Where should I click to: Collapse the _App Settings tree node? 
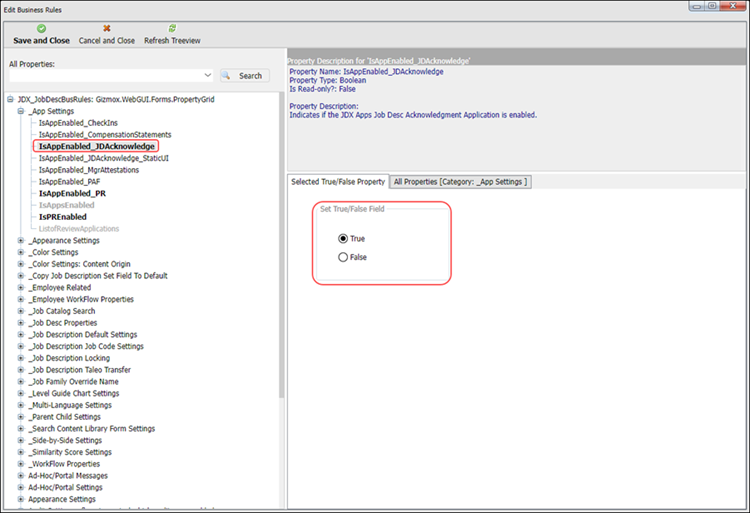click(21, 111)
